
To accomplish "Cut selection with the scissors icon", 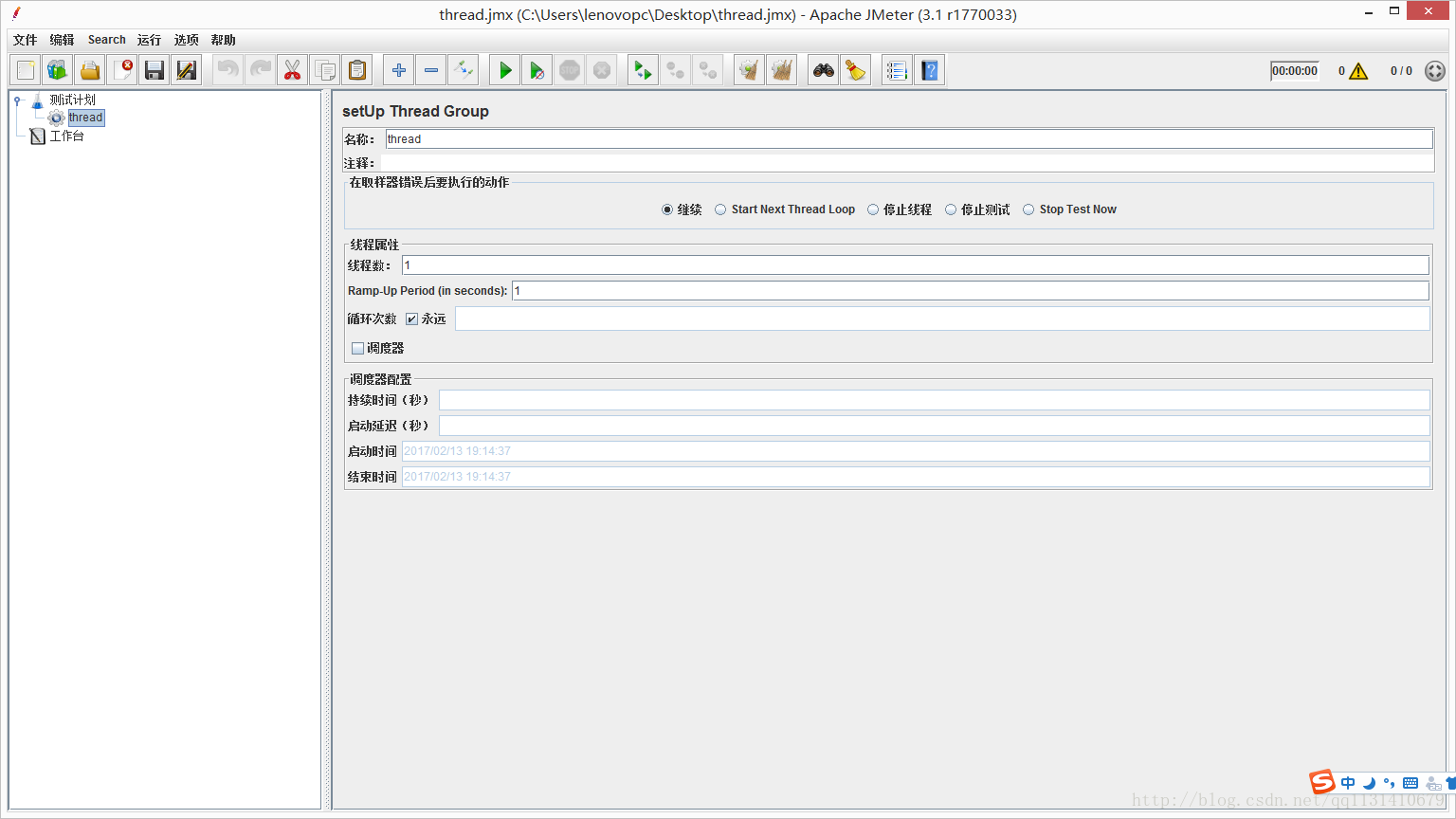I will point(292,70).
